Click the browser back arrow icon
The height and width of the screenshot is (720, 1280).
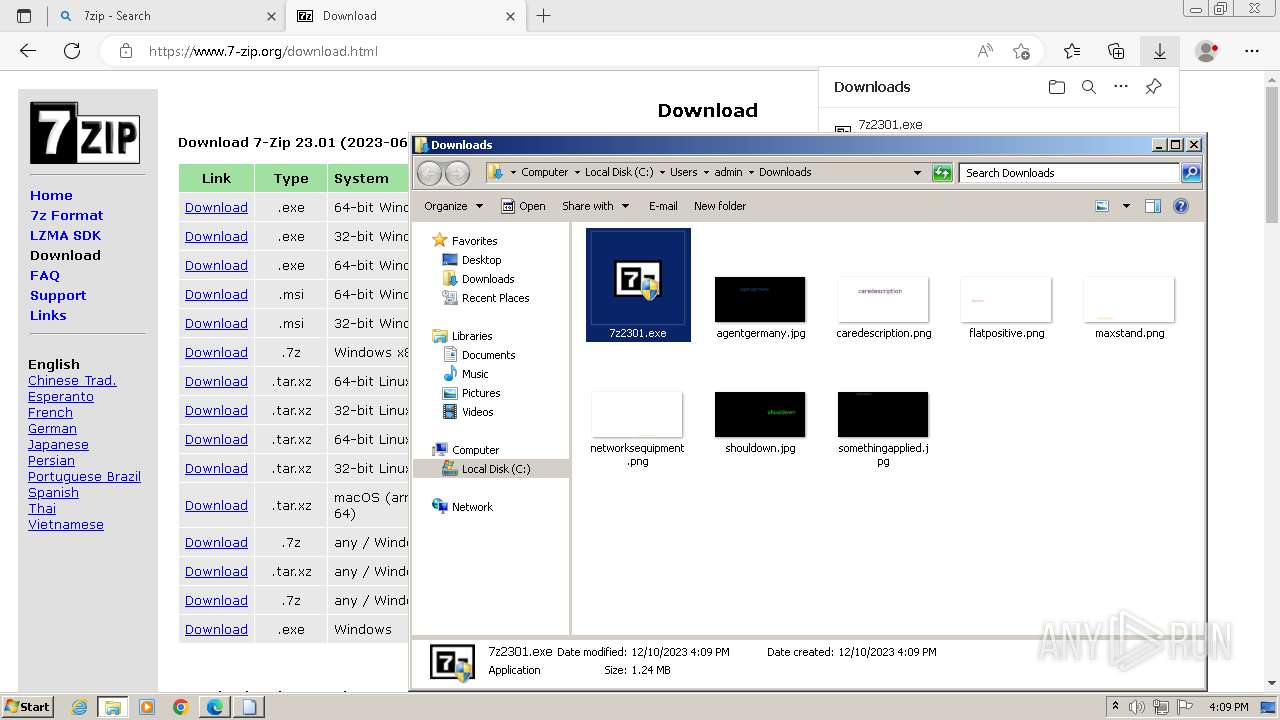pos(28,51)
